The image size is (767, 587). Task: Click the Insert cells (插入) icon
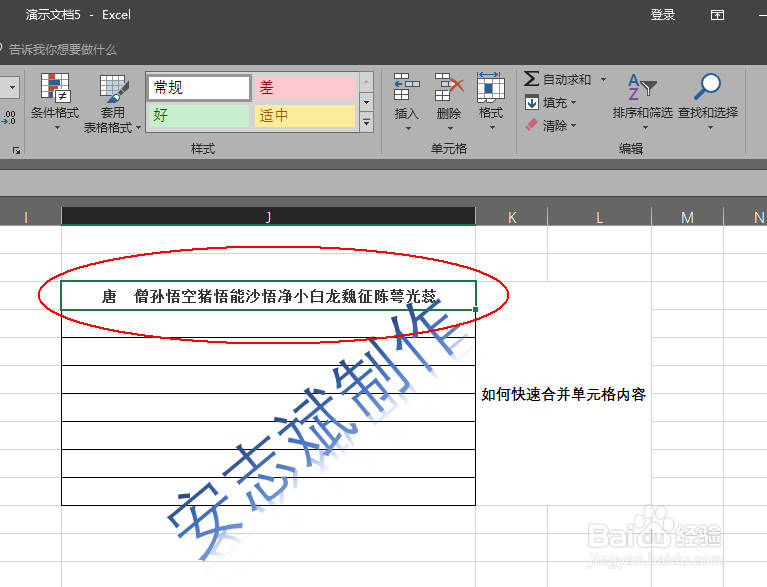407,87
